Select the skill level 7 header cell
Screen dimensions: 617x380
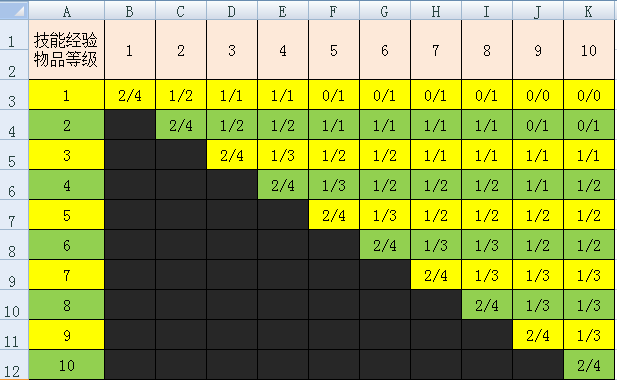pyautogui.click(x=436, y=50)
